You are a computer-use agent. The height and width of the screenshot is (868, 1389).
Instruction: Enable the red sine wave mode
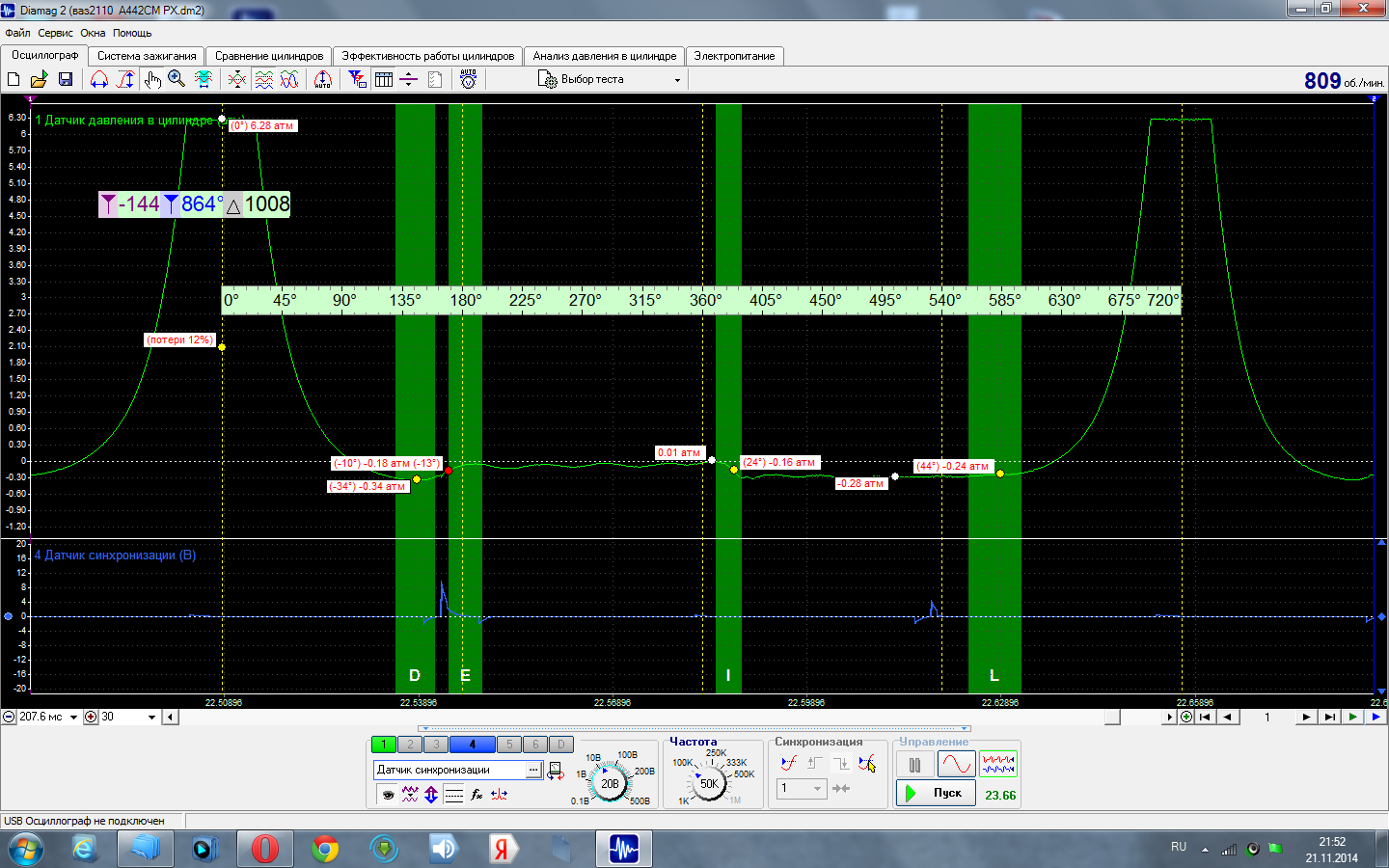956,765
